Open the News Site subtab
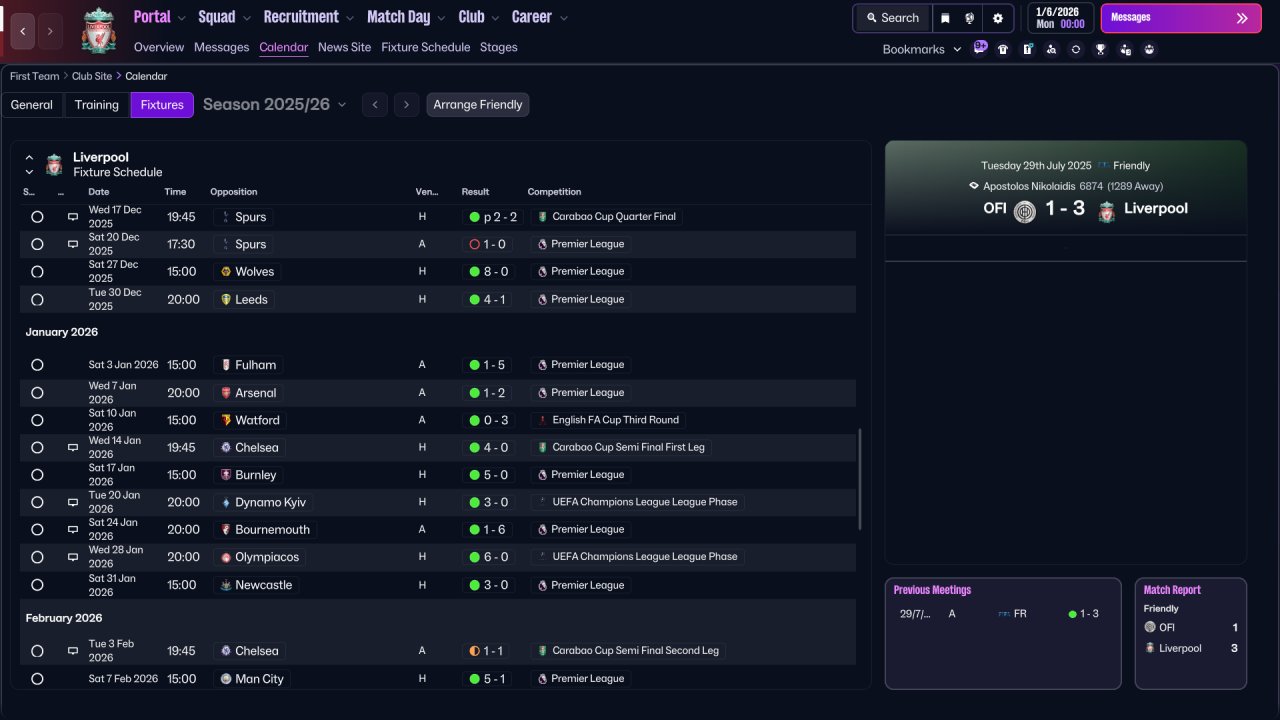This screenshot has width=1280, height=720. coord(344,47)
